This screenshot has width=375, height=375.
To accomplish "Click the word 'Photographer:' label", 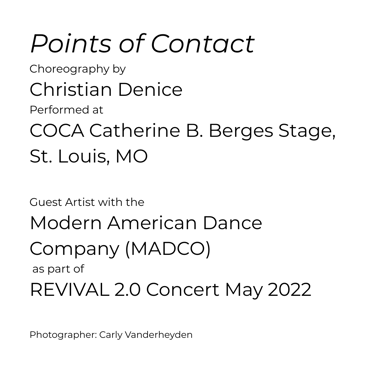I will coord(63,335).
